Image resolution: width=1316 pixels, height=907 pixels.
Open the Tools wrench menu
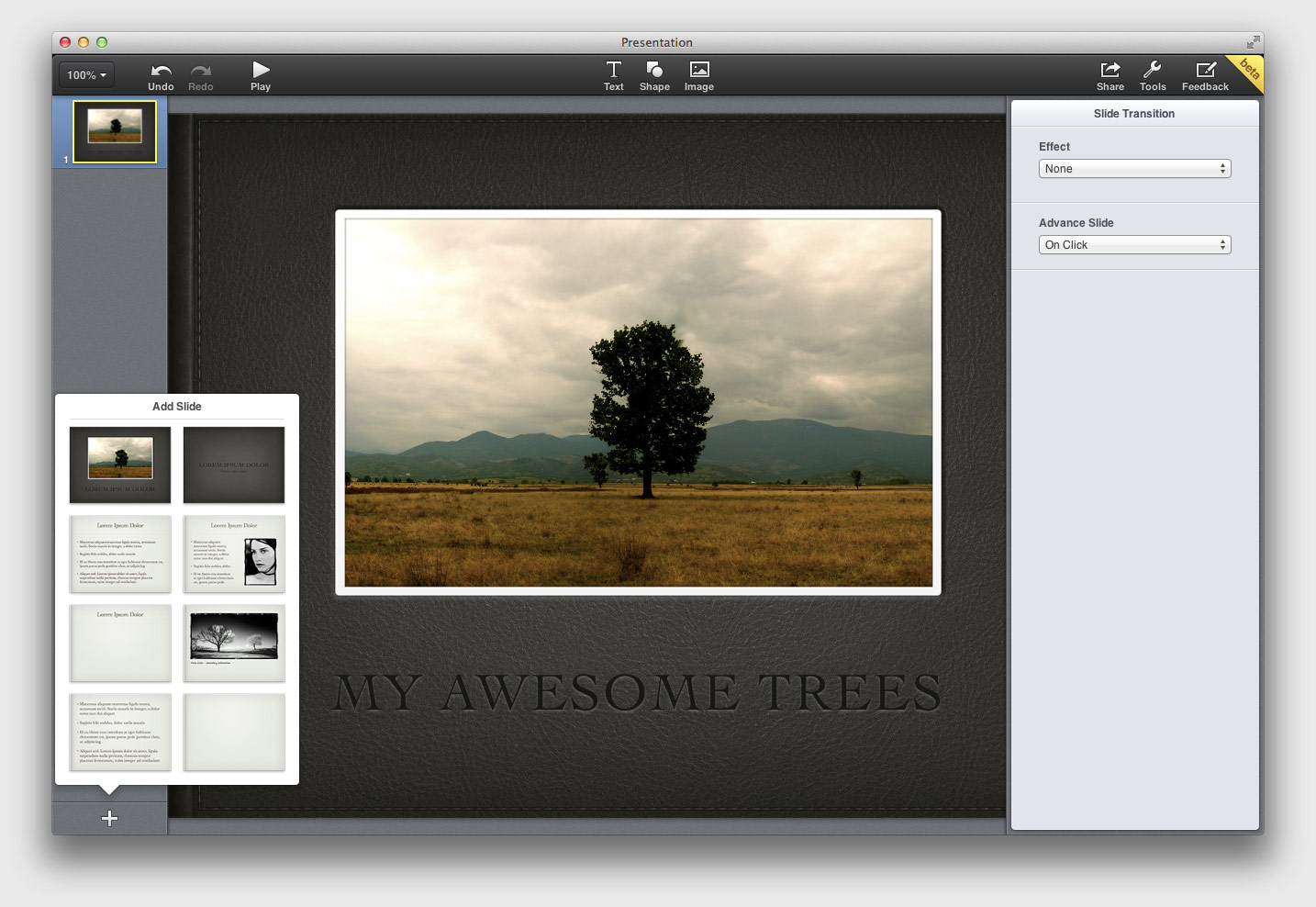1153,75
